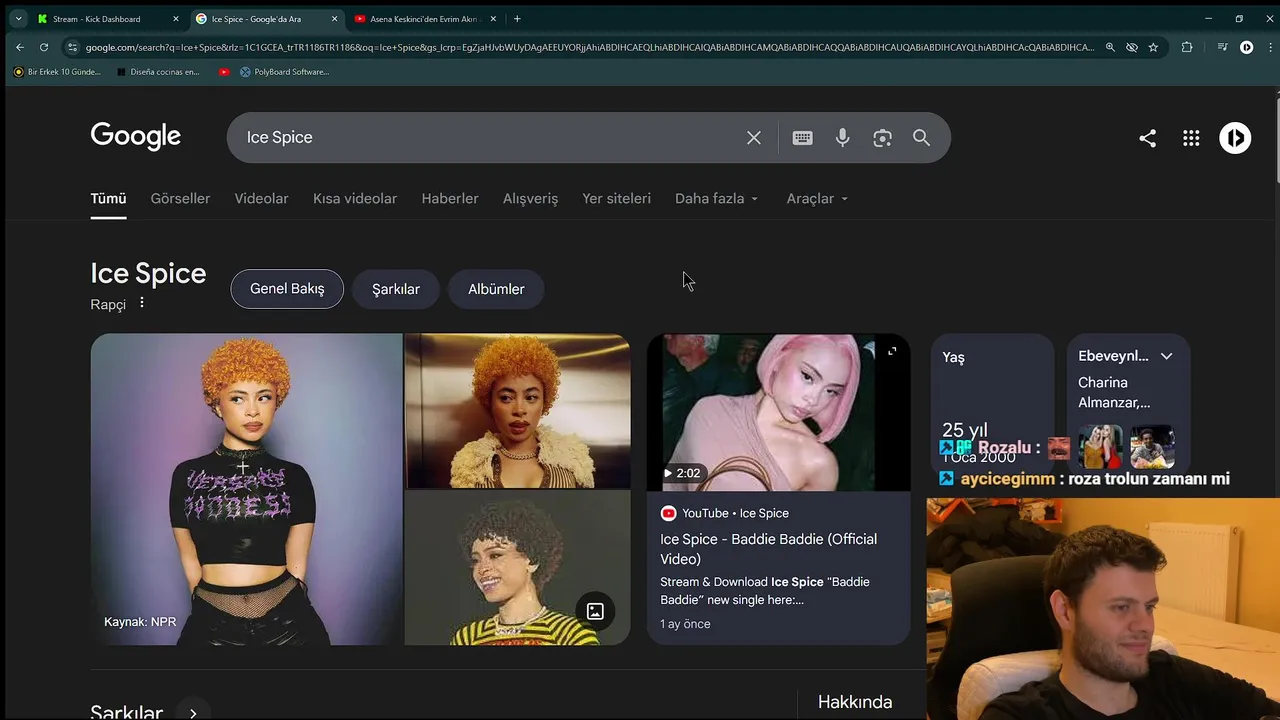Open the fur-collar Ice Spice photo

click(x=517, y=411)
